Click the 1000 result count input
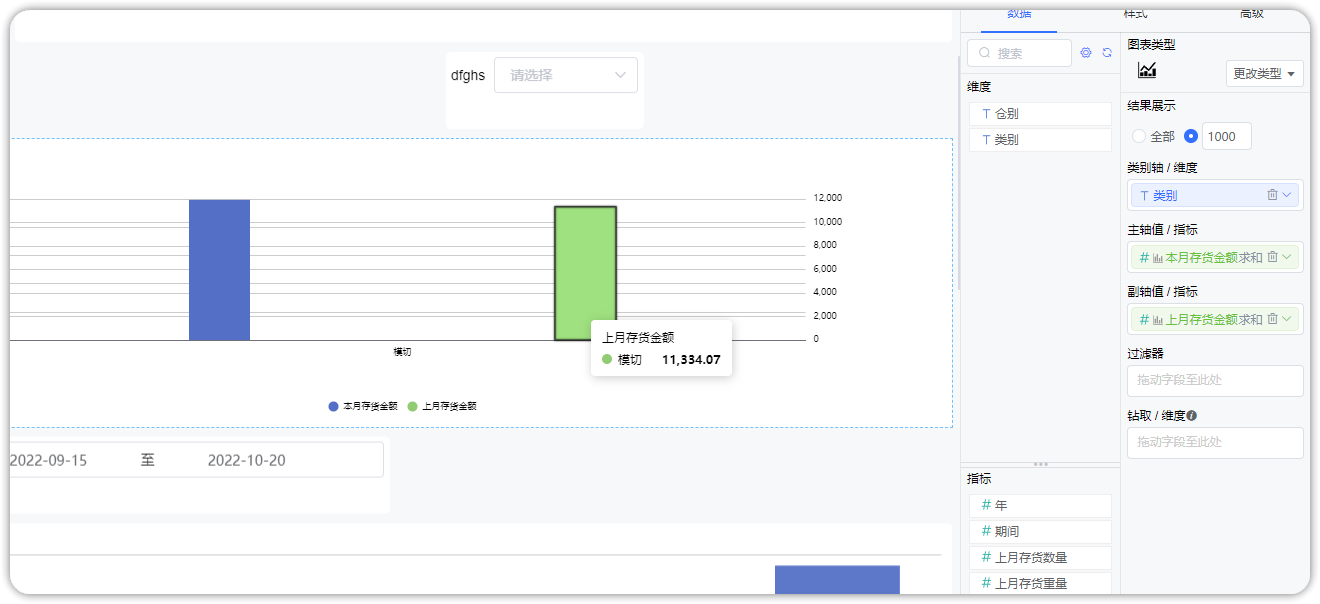Screen dimensions: 1320x604 1226,136
